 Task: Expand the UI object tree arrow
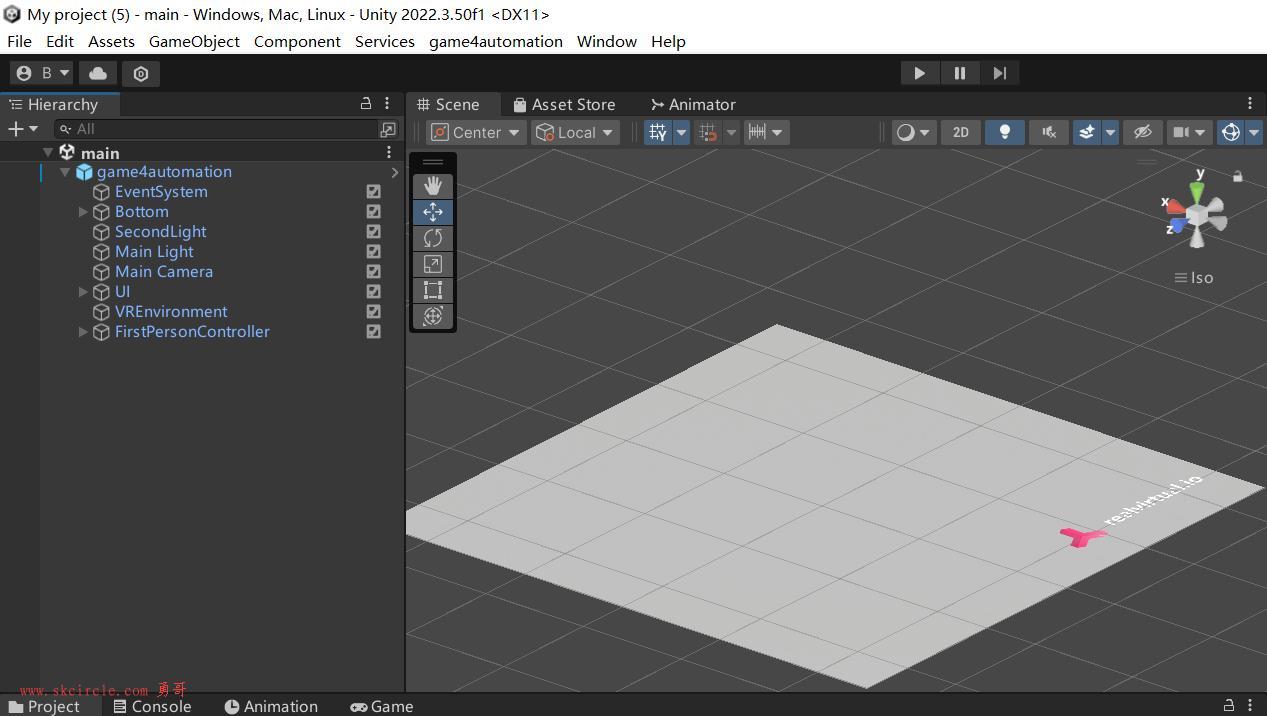(x=83, y=291)
